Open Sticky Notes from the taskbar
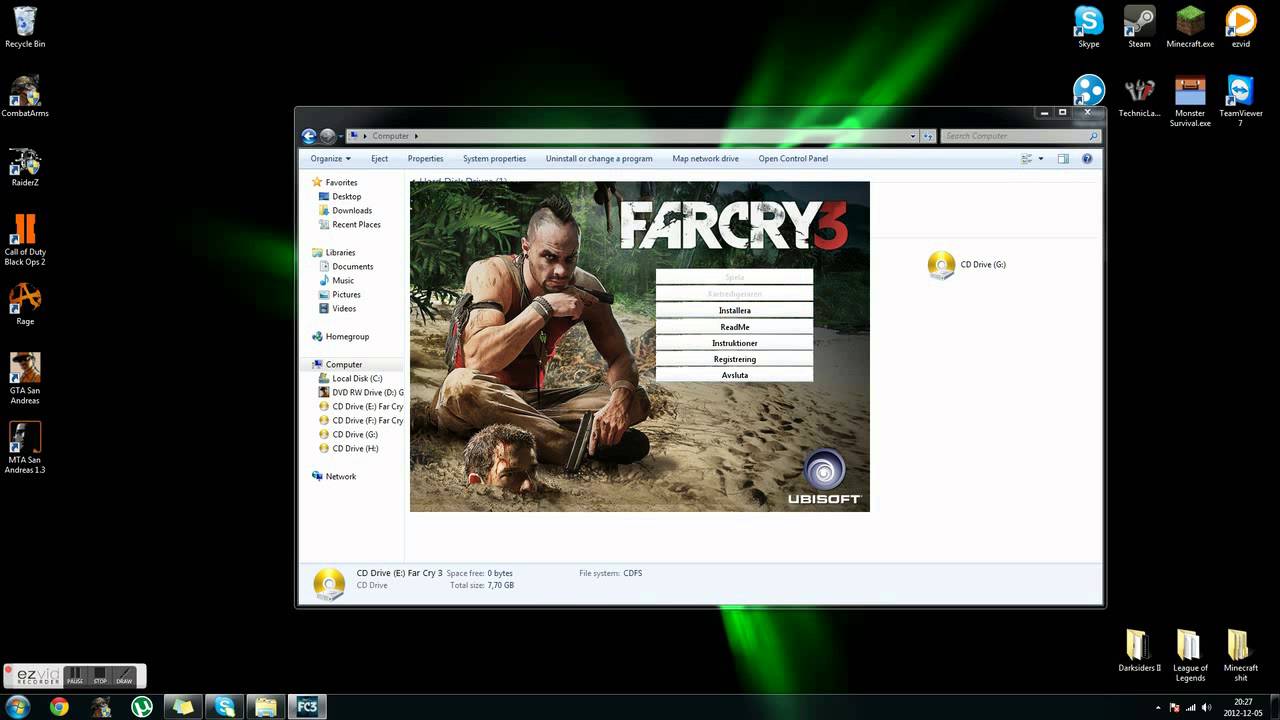This screenshot has width=1280, height=720. click(x=184, y=707)
